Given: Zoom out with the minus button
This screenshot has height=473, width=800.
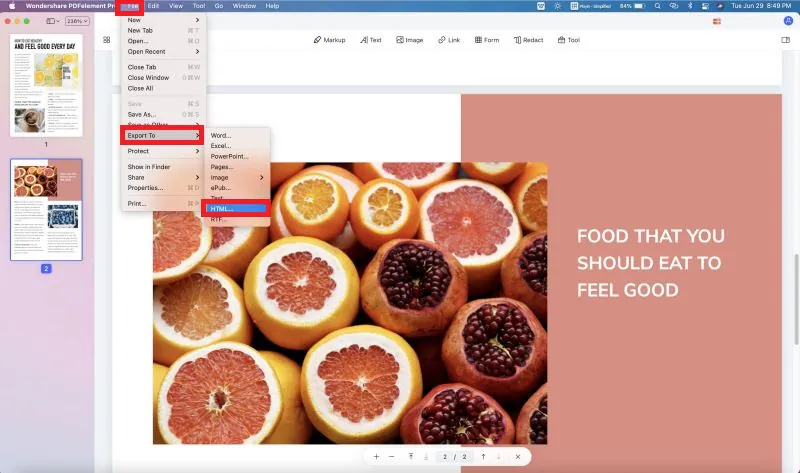Looking at the screenshot, I should tap(391, 457).
